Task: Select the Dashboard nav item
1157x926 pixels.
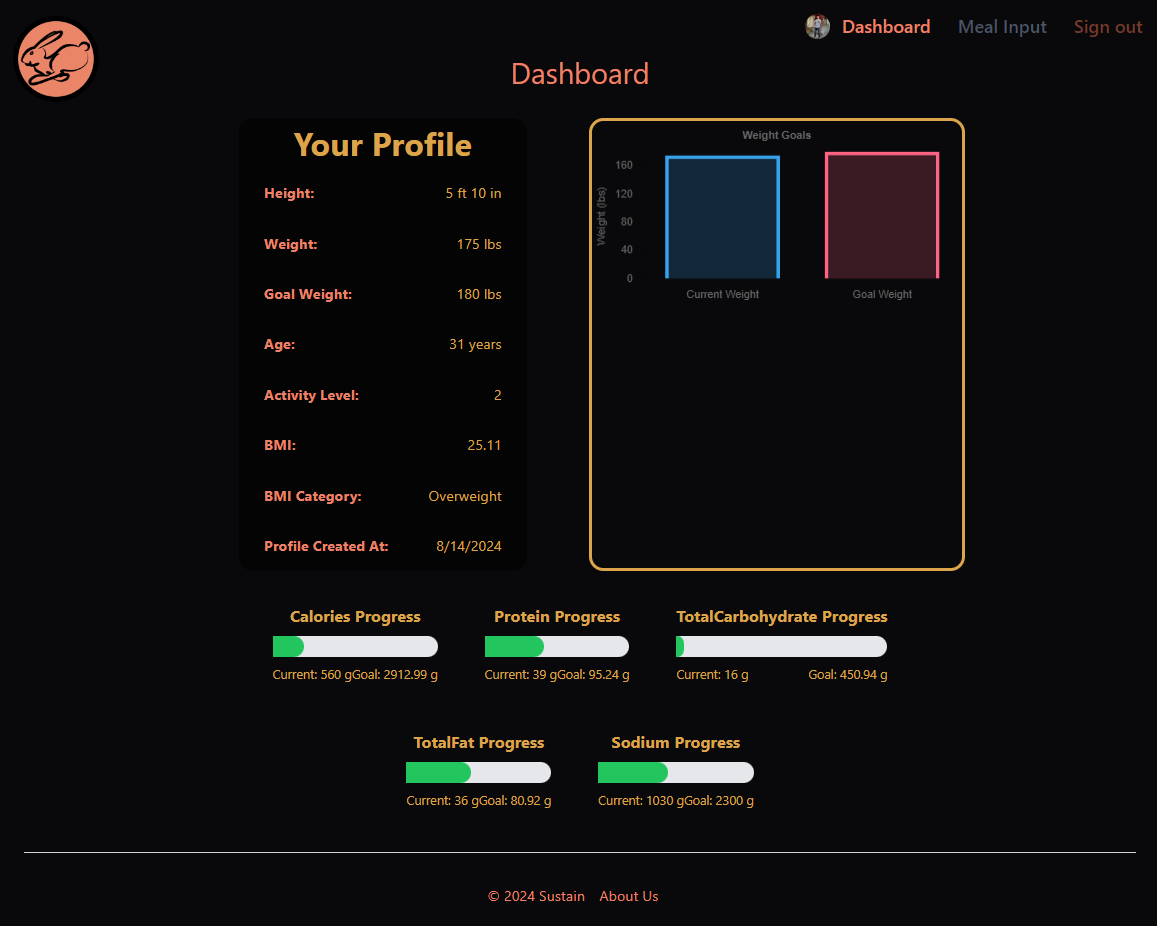Action: click(885, 26)
